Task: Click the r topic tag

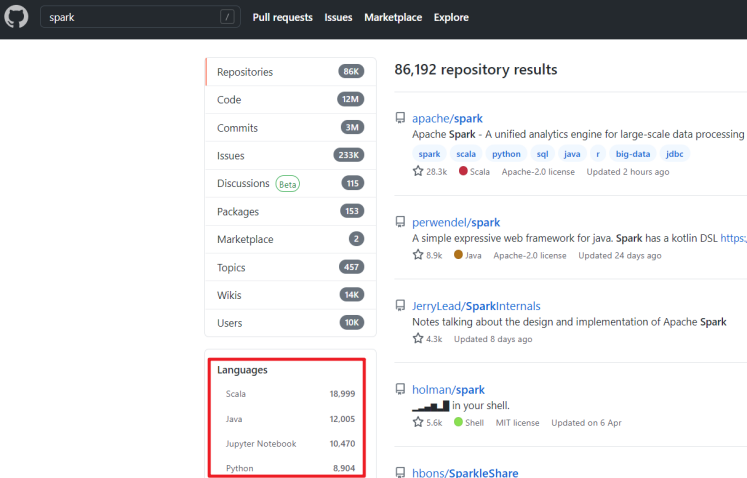Action: [x=597, y=154]
